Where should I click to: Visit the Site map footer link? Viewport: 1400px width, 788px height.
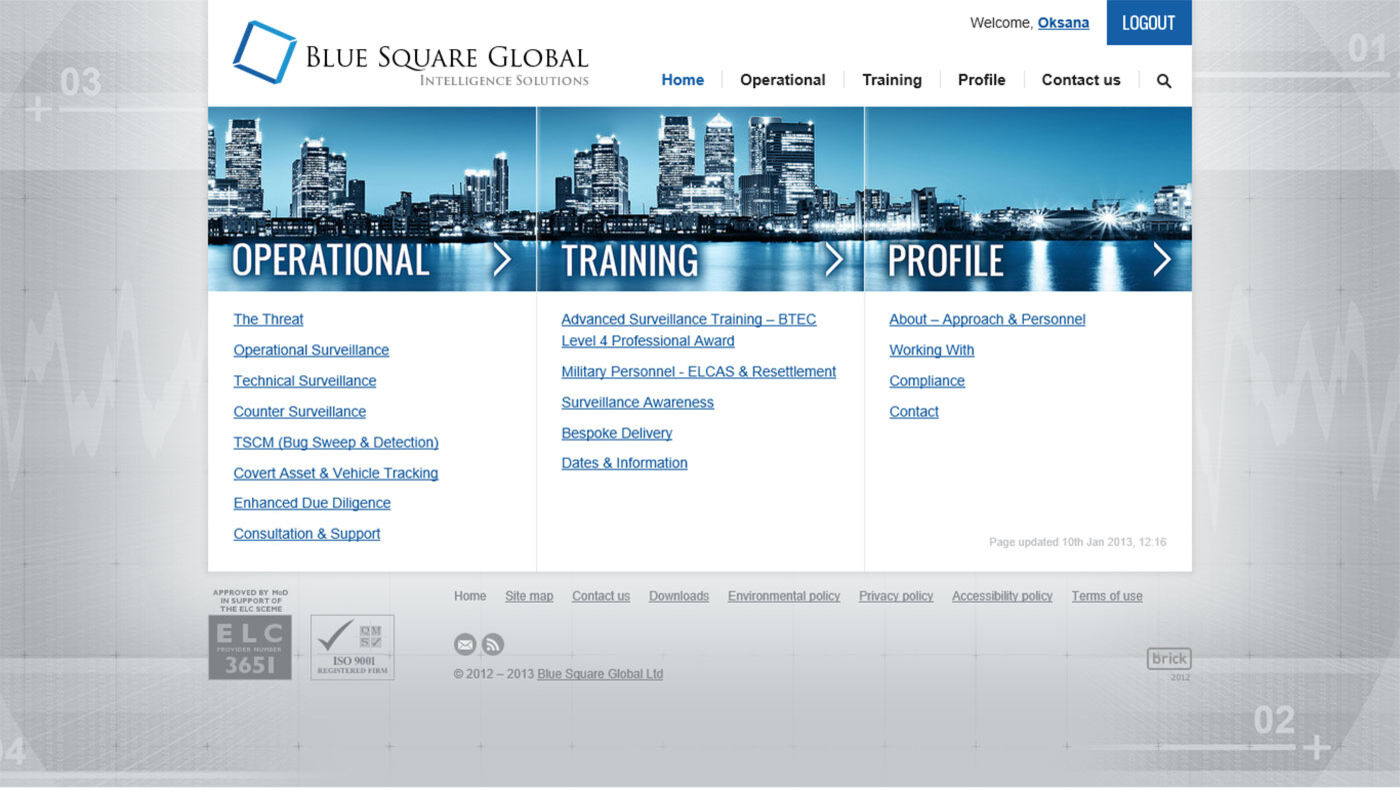click(529, 596)
